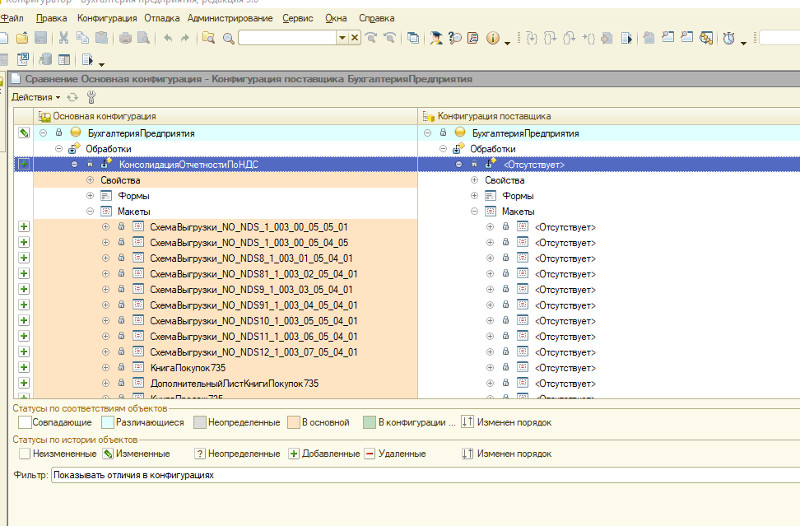Click the Конфигурация поставщика column header
Screen dimensions: 800x526
pos(494,117)
